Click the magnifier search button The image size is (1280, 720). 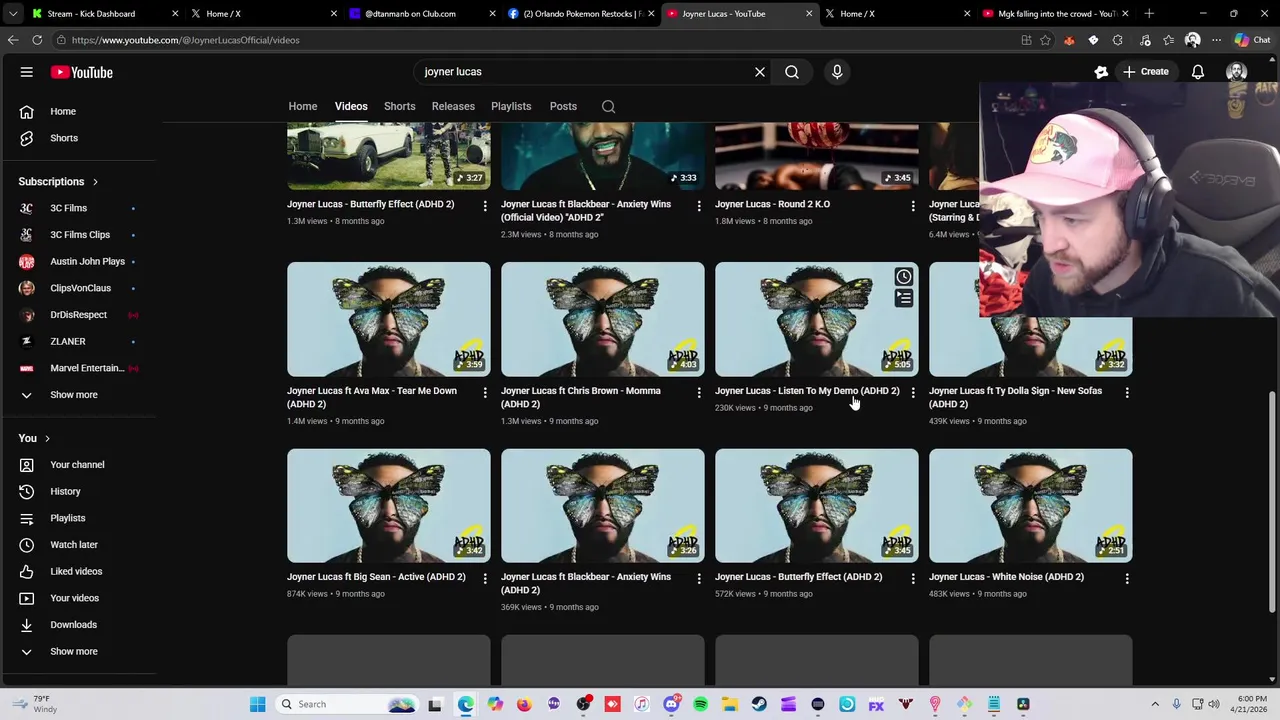(792, 72)
